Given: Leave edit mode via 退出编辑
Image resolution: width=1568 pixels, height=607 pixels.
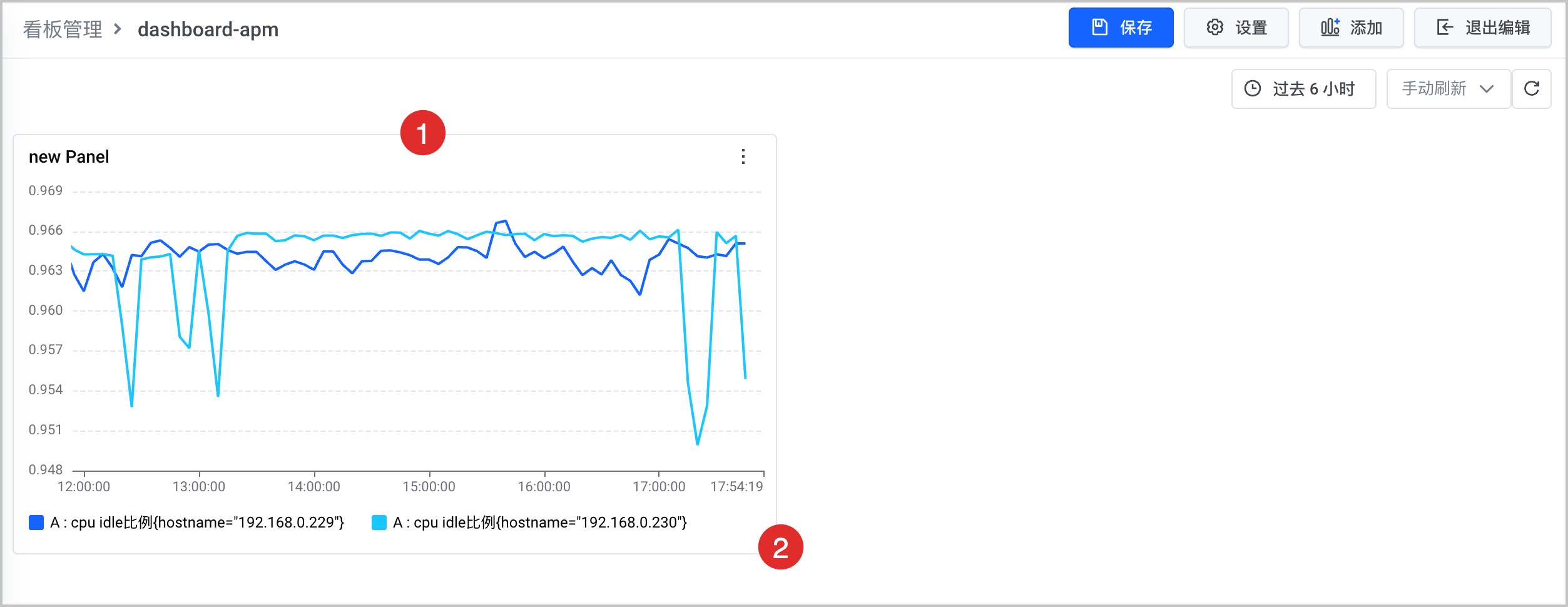Looking at the screenshot, I should (x=1482, y=28).
